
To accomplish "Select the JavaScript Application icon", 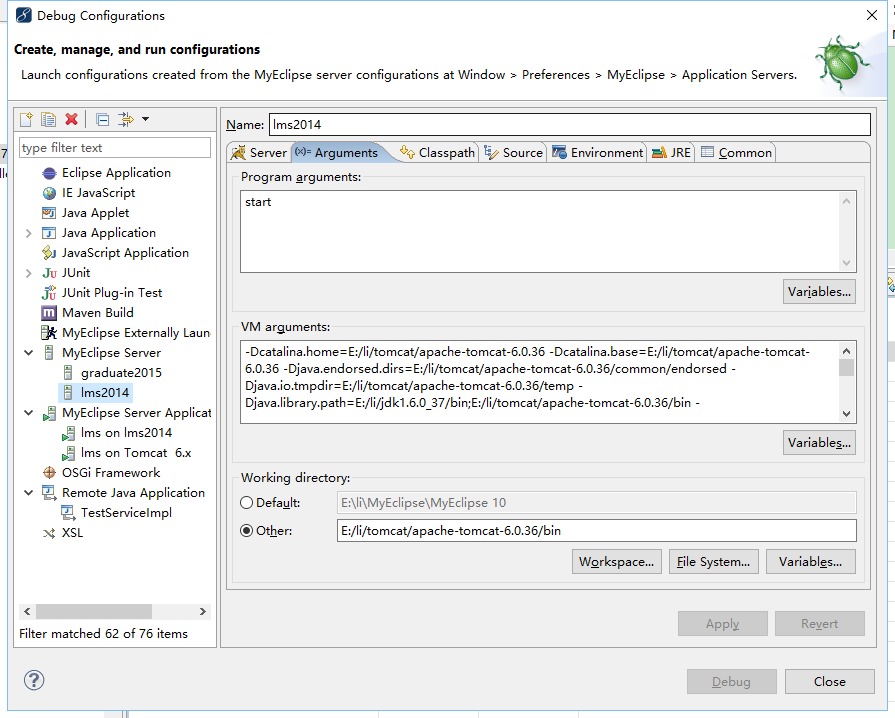I will click(49, 253).
